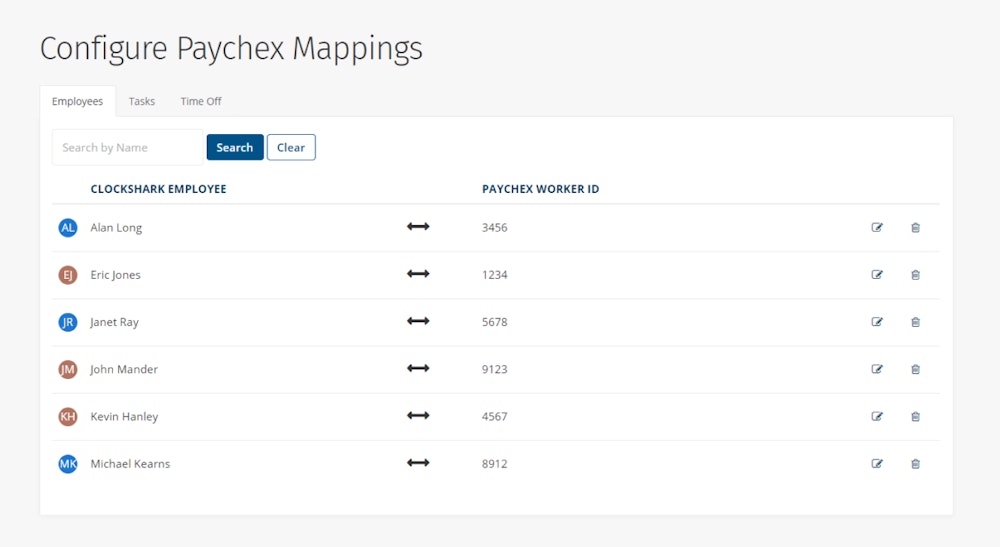The height and width of the screenshot is (547, 1000).
Task: Open the Time Off tab
Action: point(201,101)
